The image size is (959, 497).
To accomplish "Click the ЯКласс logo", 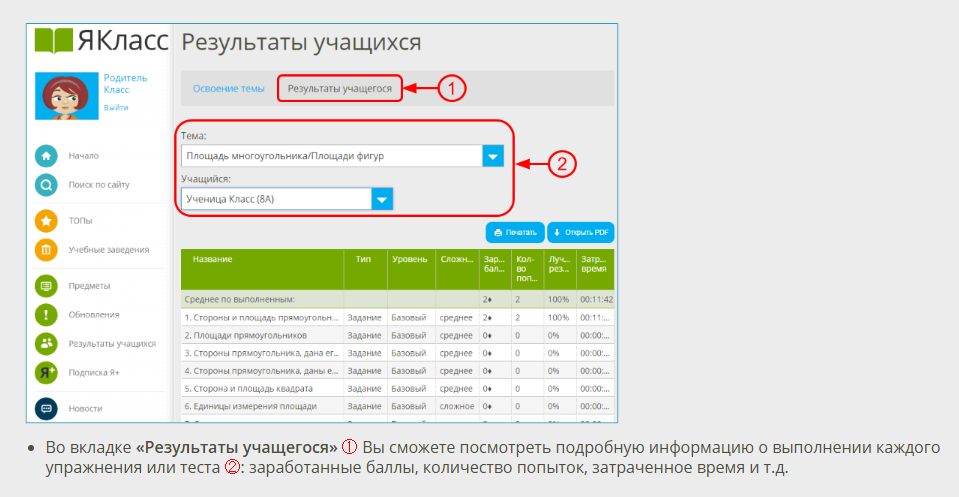I will point(98,41).
